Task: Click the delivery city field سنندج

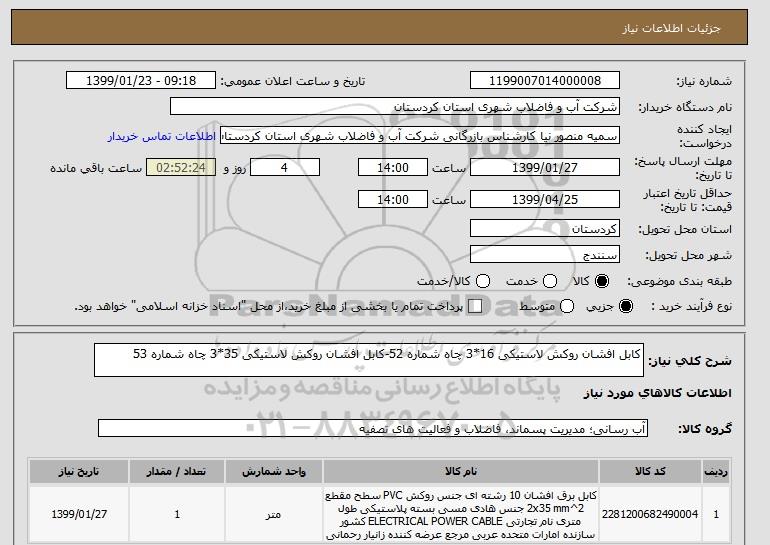Action: coord(545,255)
